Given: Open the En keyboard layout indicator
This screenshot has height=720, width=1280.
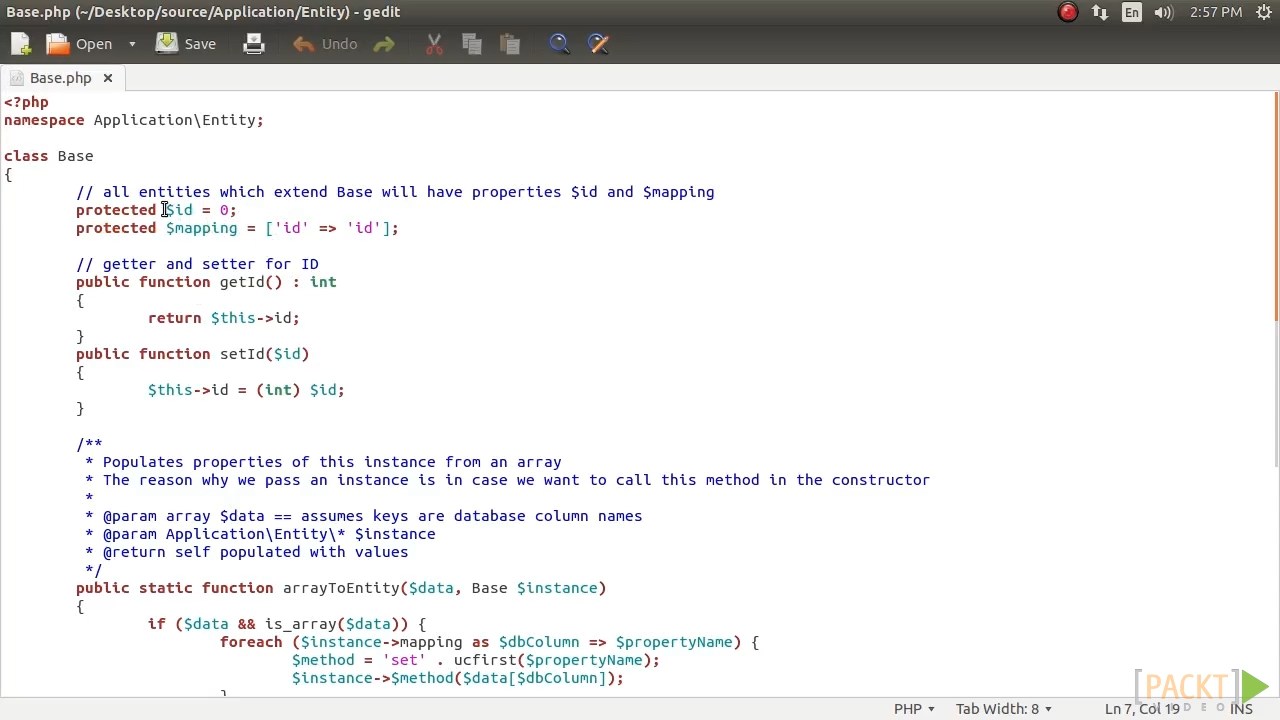Looking at the screenshot, I should click(x=1132, y=12).
